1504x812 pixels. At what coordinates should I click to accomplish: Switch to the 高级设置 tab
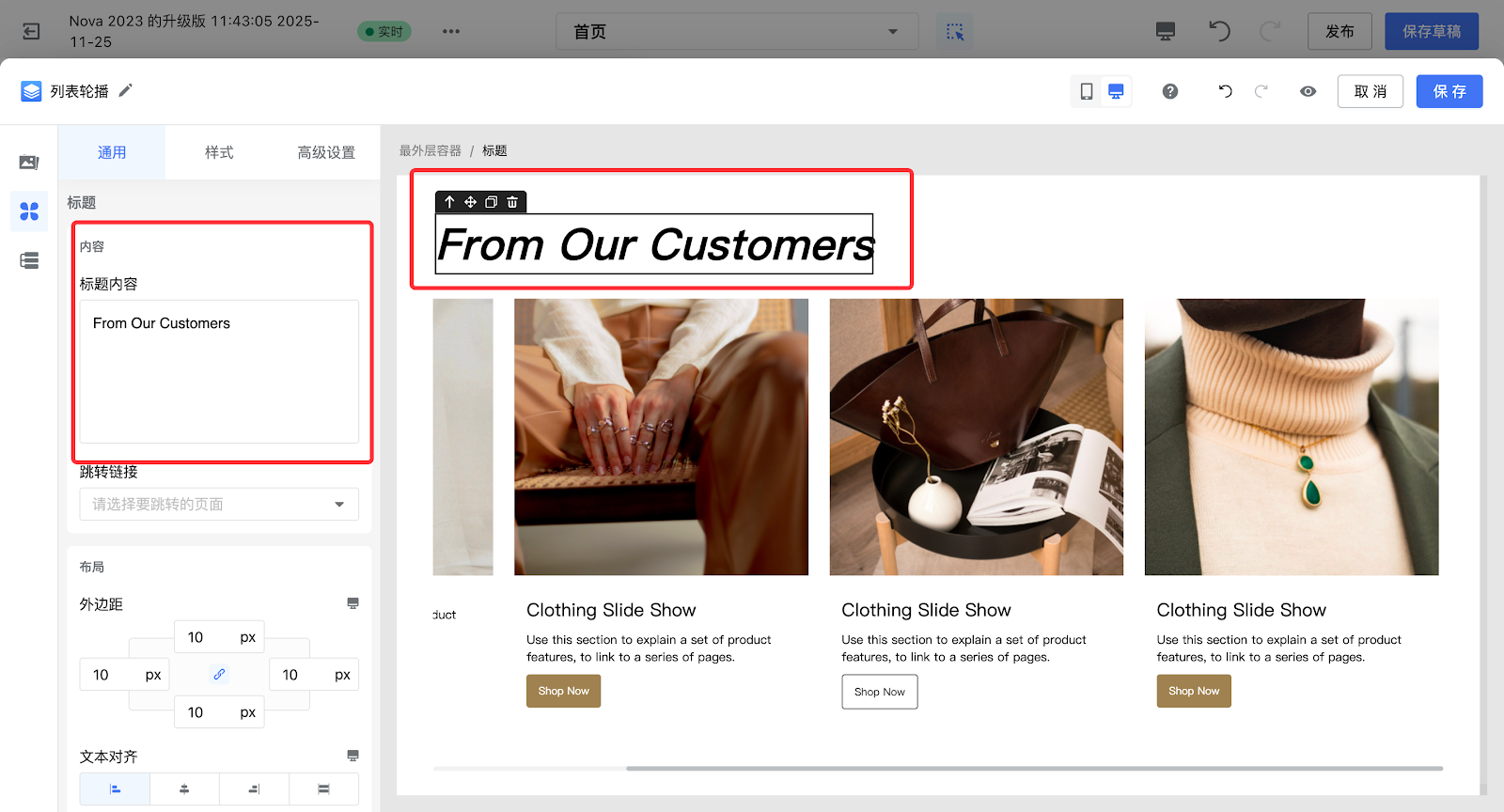(x=326, y=152)
